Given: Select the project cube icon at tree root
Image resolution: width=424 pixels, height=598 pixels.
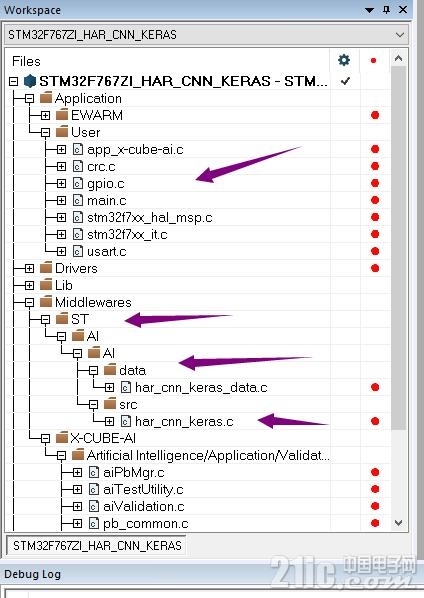Looking at the screenshot, I should point(30,81).
